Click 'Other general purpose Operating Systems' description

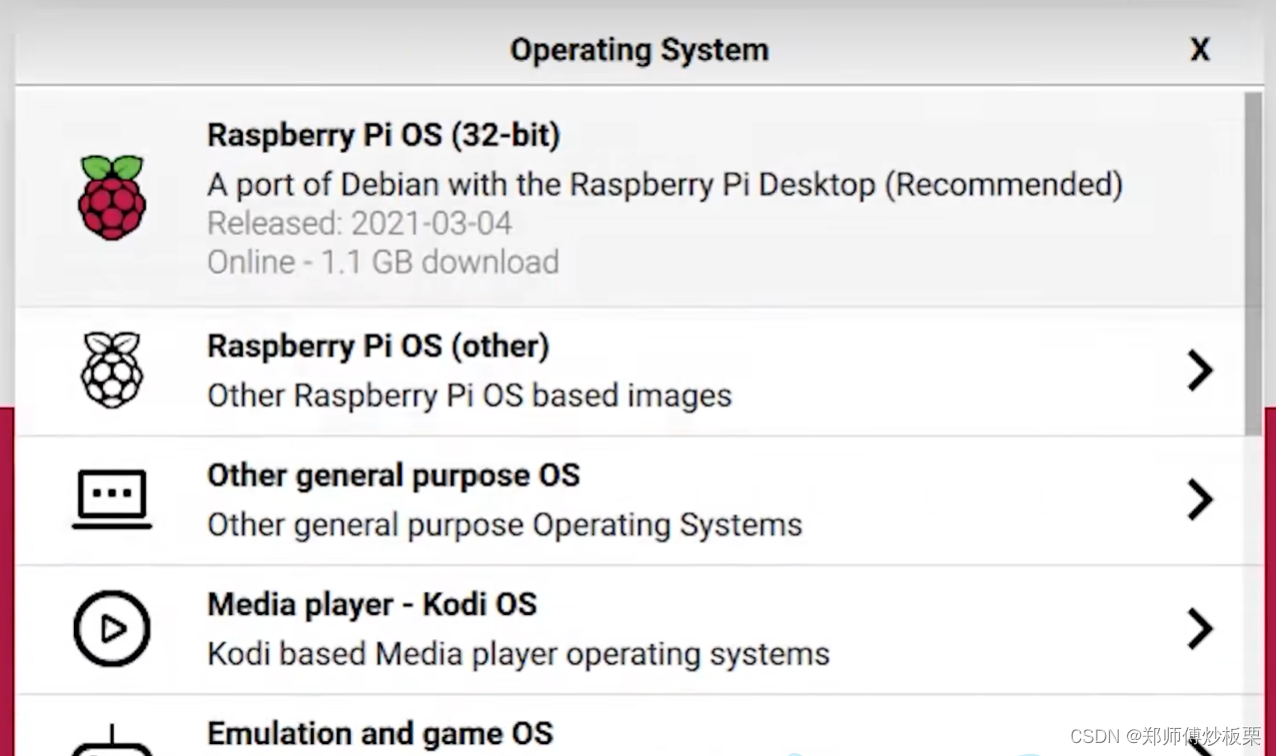tap(504, 525)
